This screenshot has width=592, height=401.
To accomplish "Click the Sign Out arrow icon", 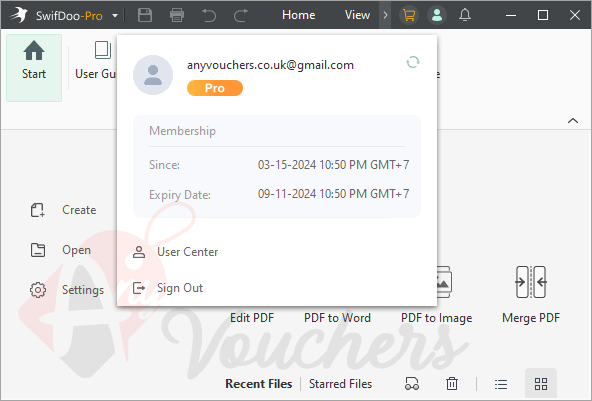I will [139, 288].
